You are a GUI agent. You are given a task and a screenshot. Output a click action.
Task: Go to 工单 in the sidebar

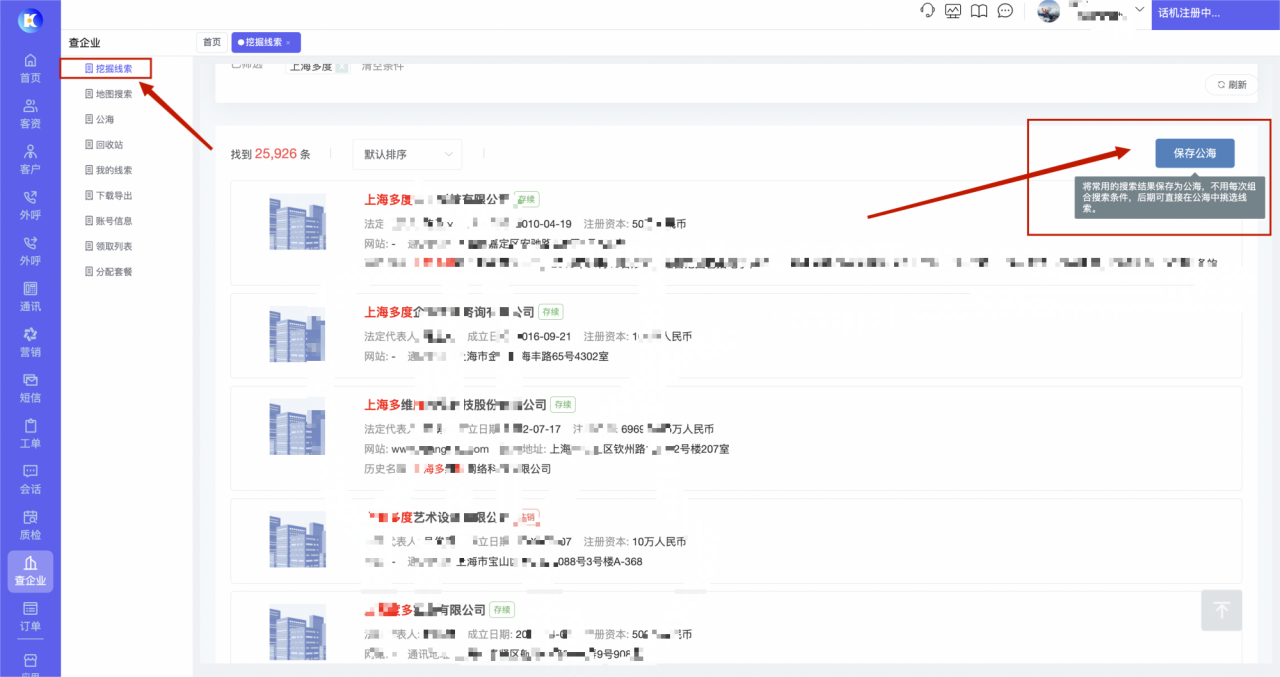(x=30, y=434)
